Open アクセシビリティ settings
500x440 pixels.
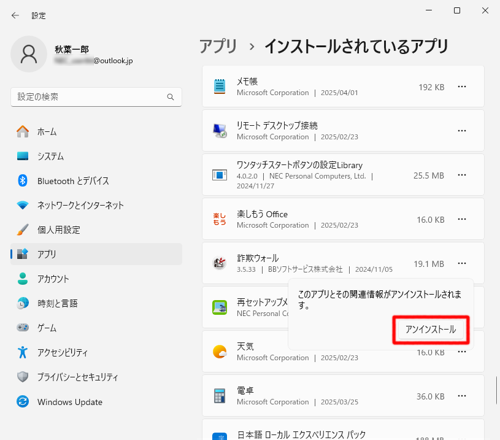click(96, 352)
